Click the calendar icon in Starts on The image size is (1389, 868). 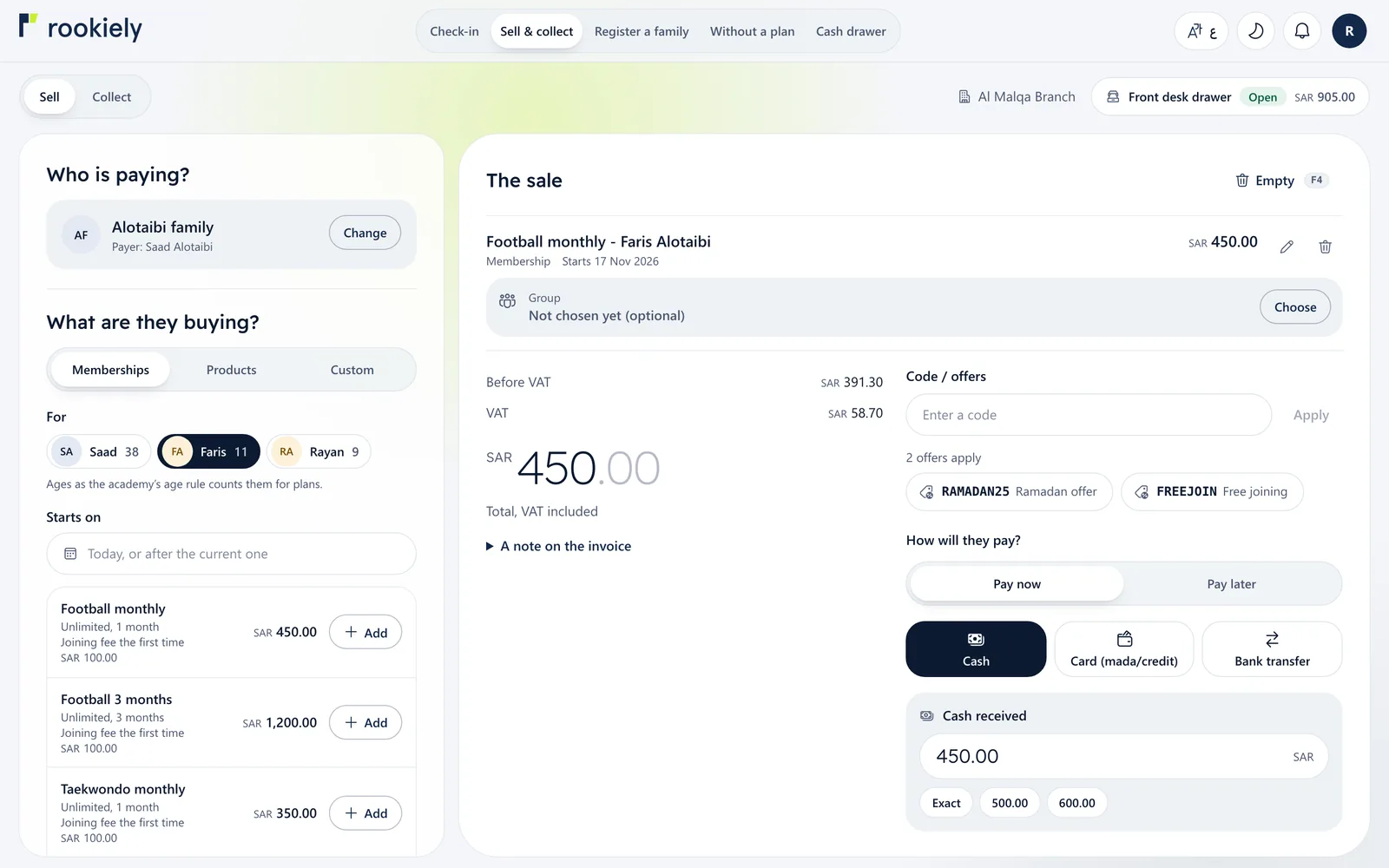70,554
